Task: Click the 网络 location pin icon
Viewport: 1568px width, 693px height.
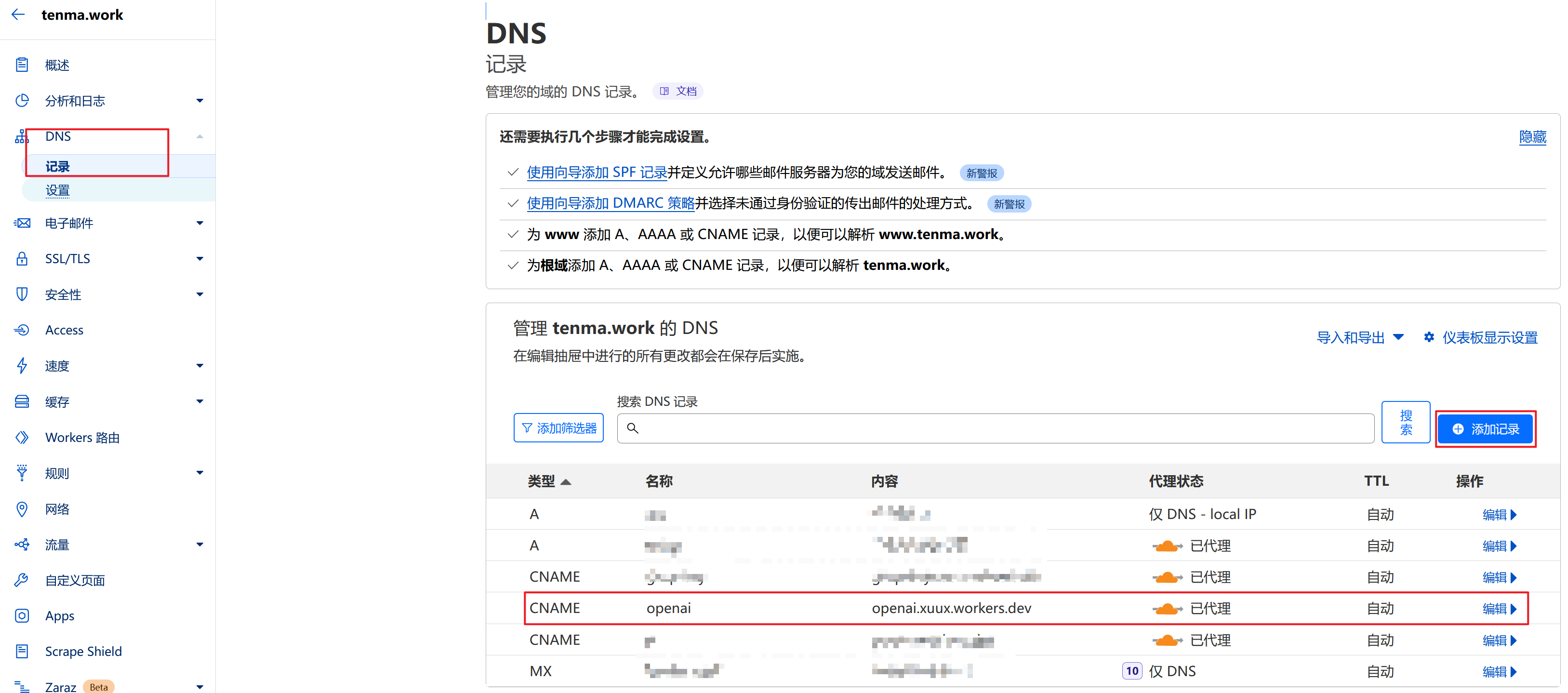Action: coord(22,508)
